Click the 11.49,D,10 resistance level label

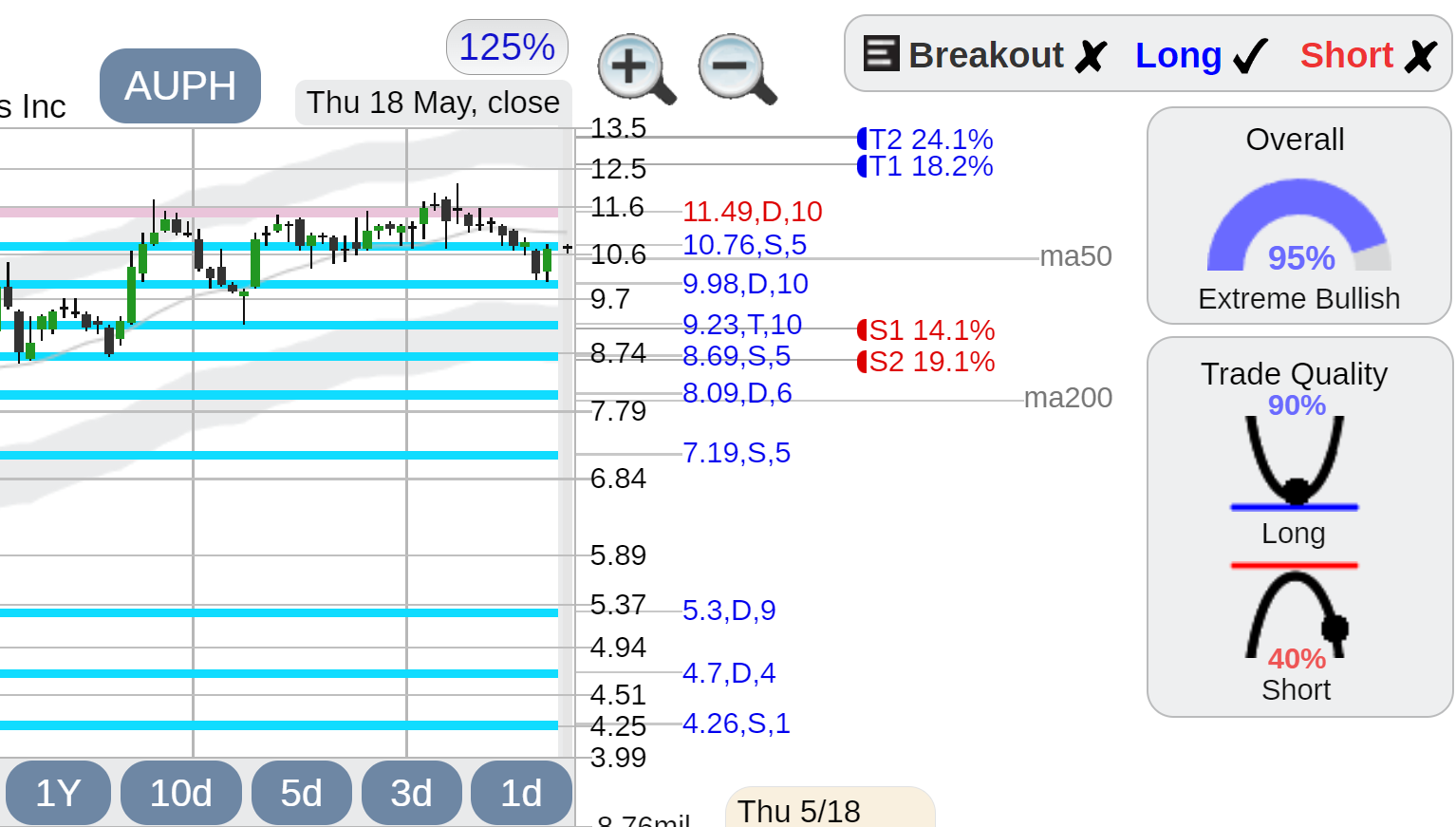point(753,212)
